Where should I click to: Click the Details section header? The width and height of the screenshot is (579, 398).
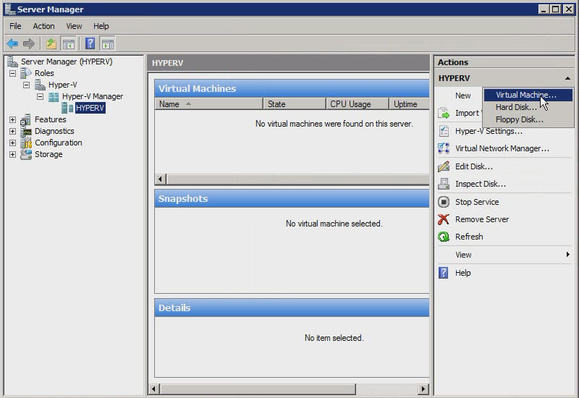(x=292, y=308)
